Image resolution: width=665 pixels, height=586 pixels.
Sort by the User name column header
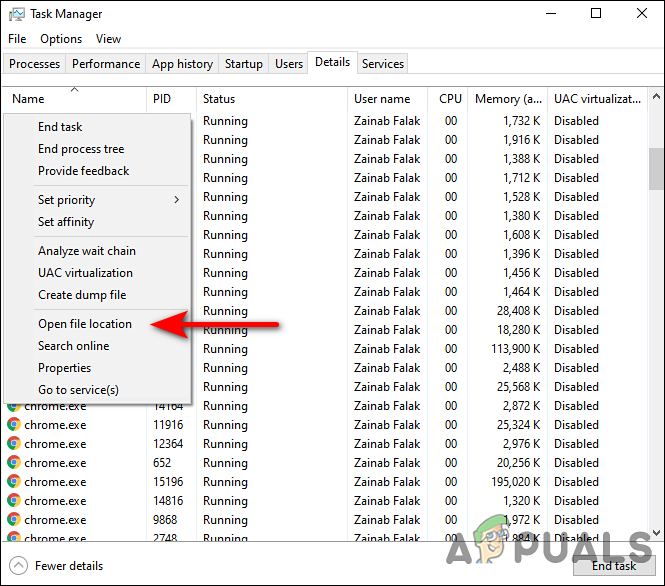[x=387, y=99]
